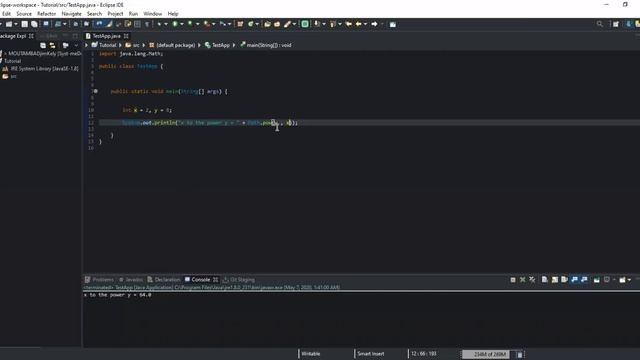Click the (default package) breadcrumb
Viewport: 640px width, 360px height.
(x=172, y=45)
